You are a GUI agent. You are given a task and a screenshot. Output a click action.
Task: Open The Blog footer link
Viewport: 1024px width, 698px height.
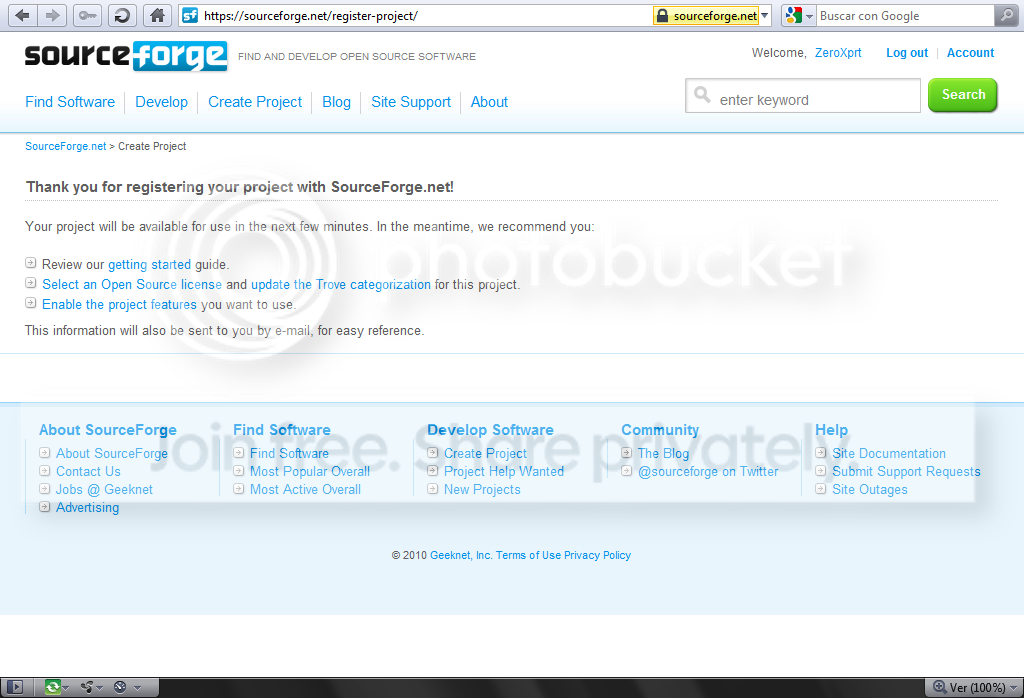pyautogui.click(x=663, y=453)
